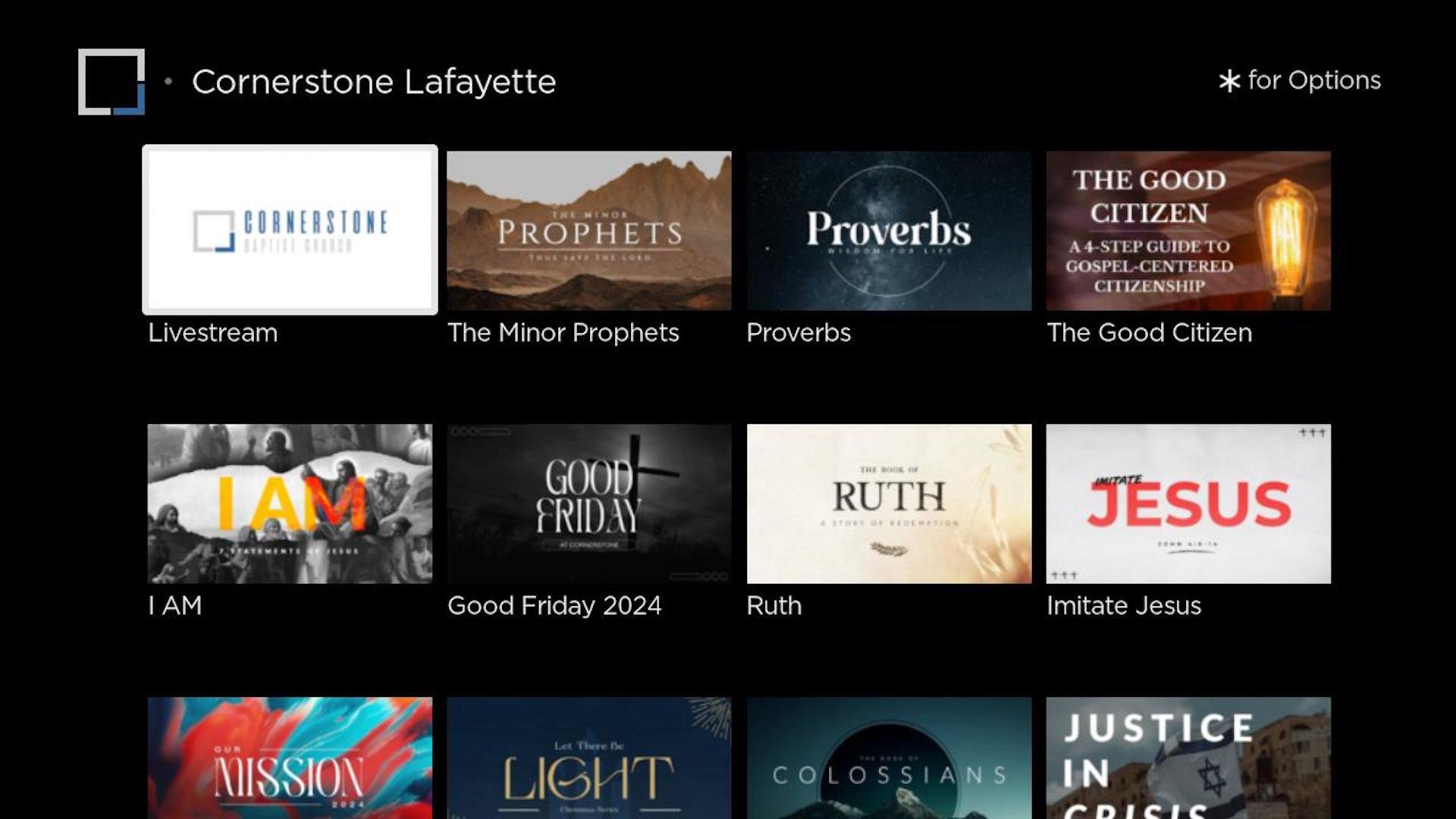Click the Cornerstone square logo icon

(111, 82)
